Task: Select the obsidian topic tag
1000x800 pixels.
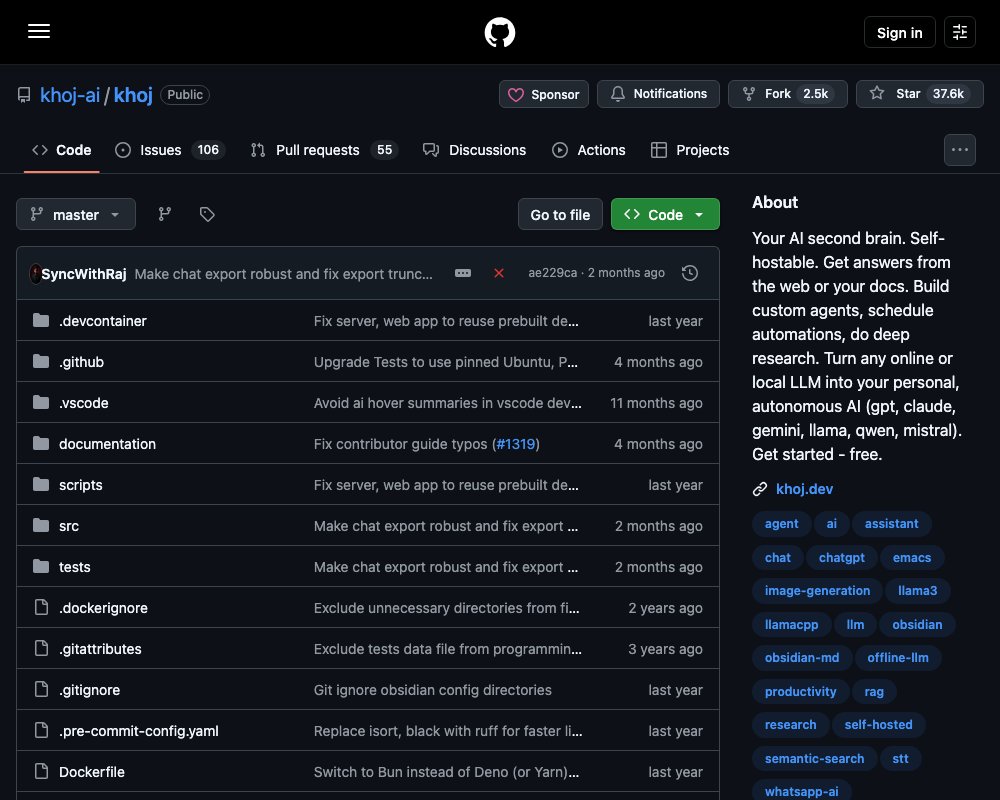Action: coord(917,625)
